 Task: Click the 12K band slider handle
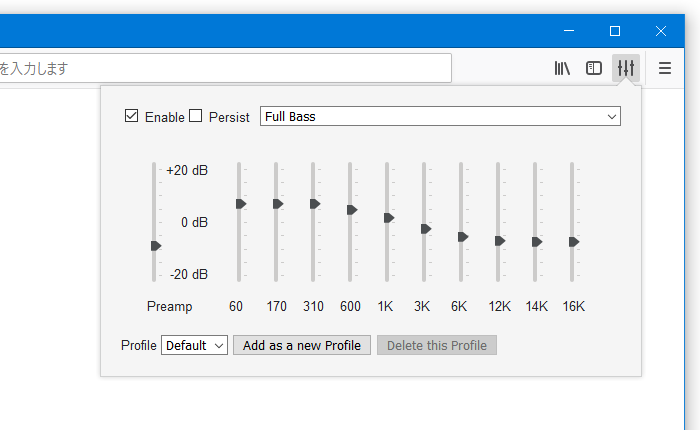[x=500, y=241]
